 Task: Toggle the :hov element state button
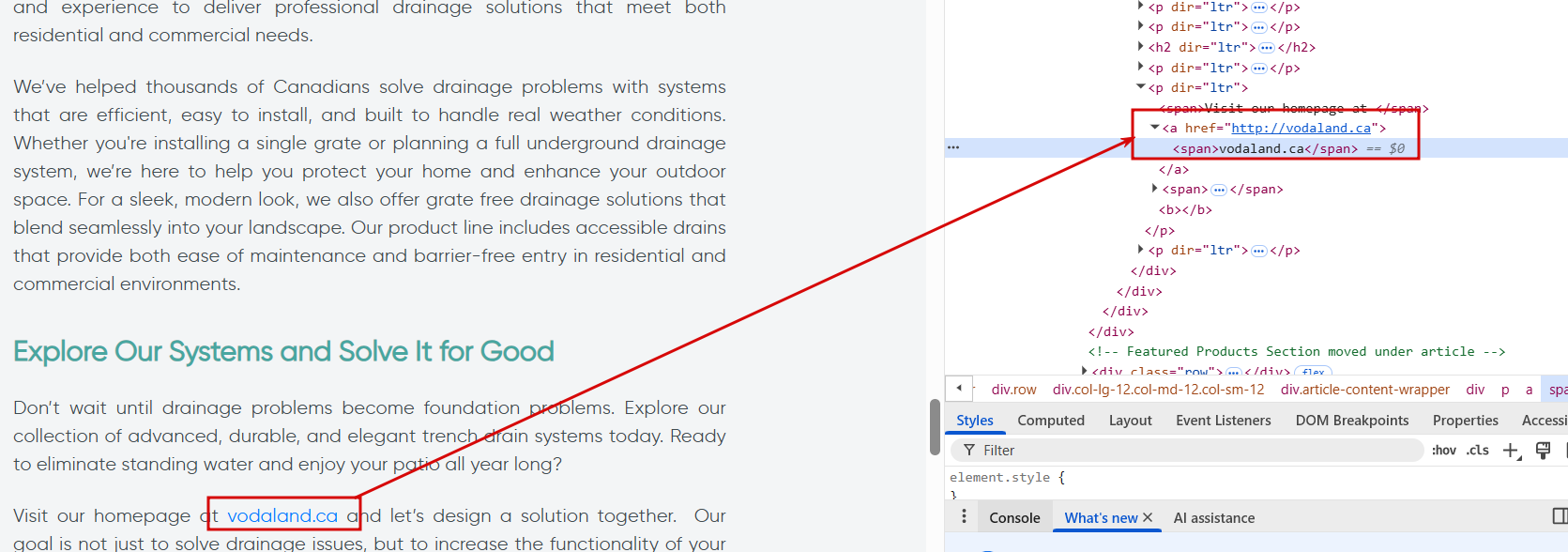(1444, 451)
